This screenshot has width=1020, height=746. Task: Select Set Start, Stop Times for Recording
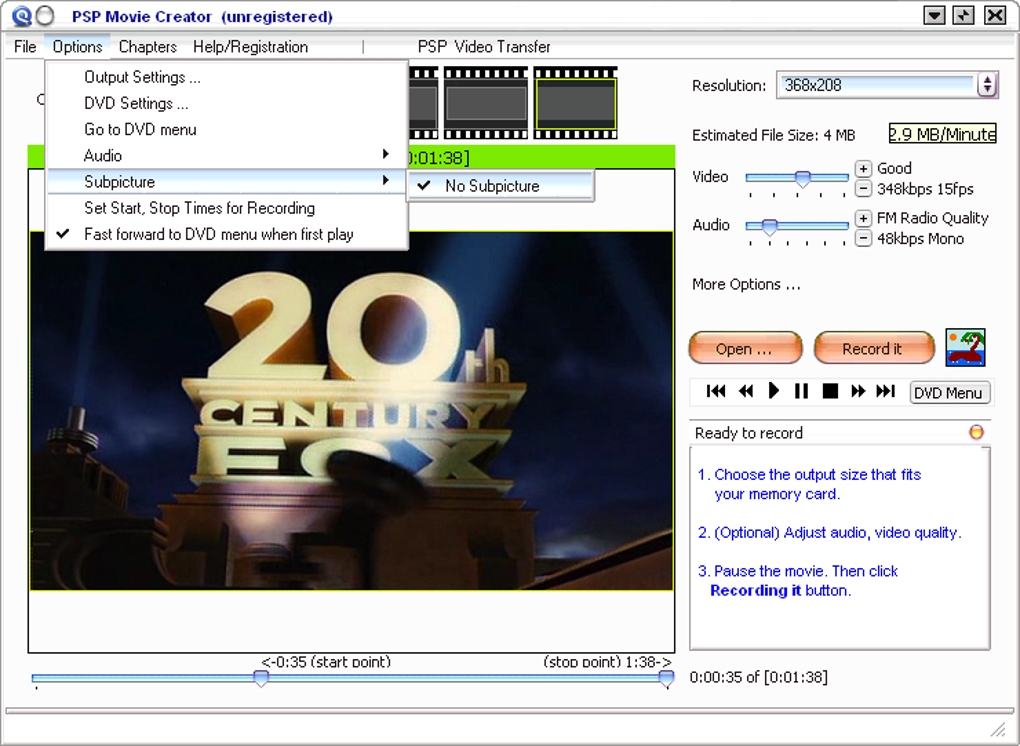coord(226,208)
